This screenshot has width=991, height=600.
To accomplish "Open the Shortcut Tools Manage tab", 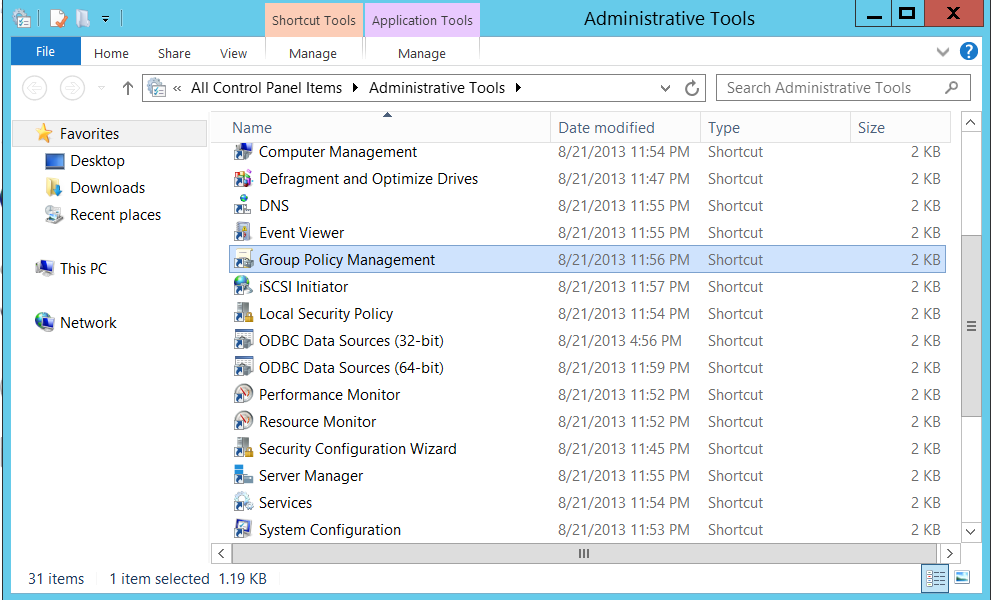I will click(313, 53).
